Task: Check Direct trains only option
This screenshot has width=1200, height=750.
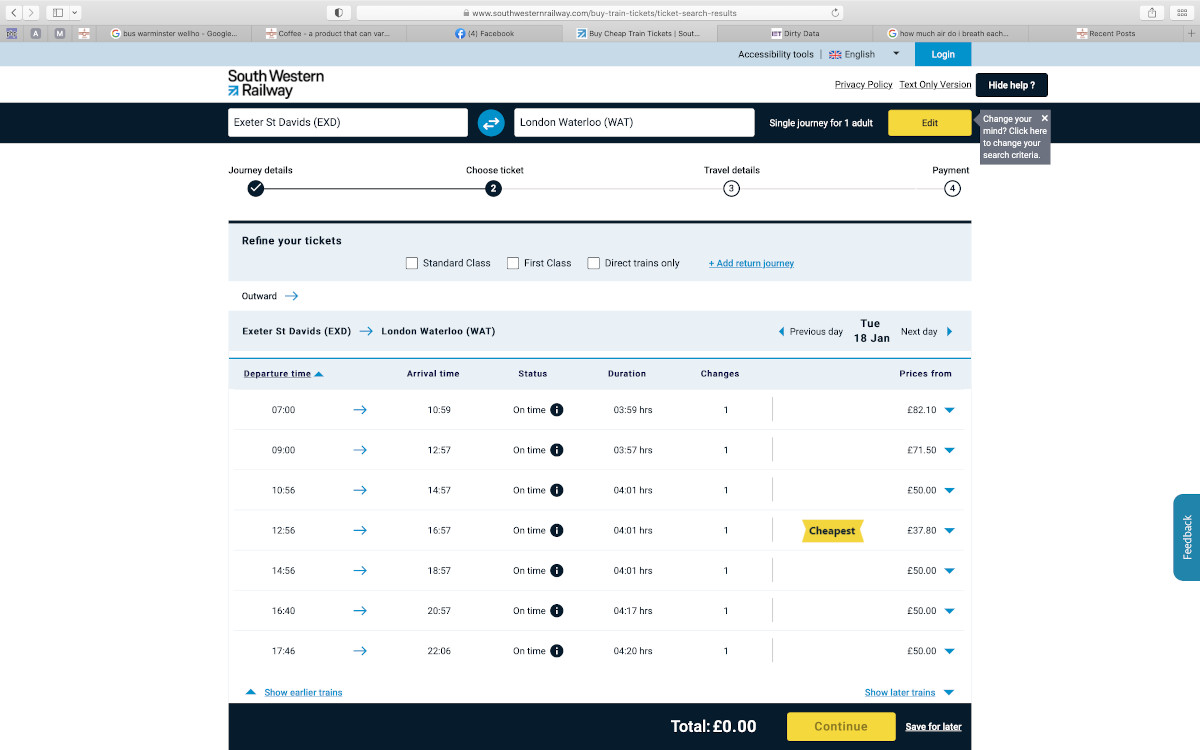Action: point(594,263)
